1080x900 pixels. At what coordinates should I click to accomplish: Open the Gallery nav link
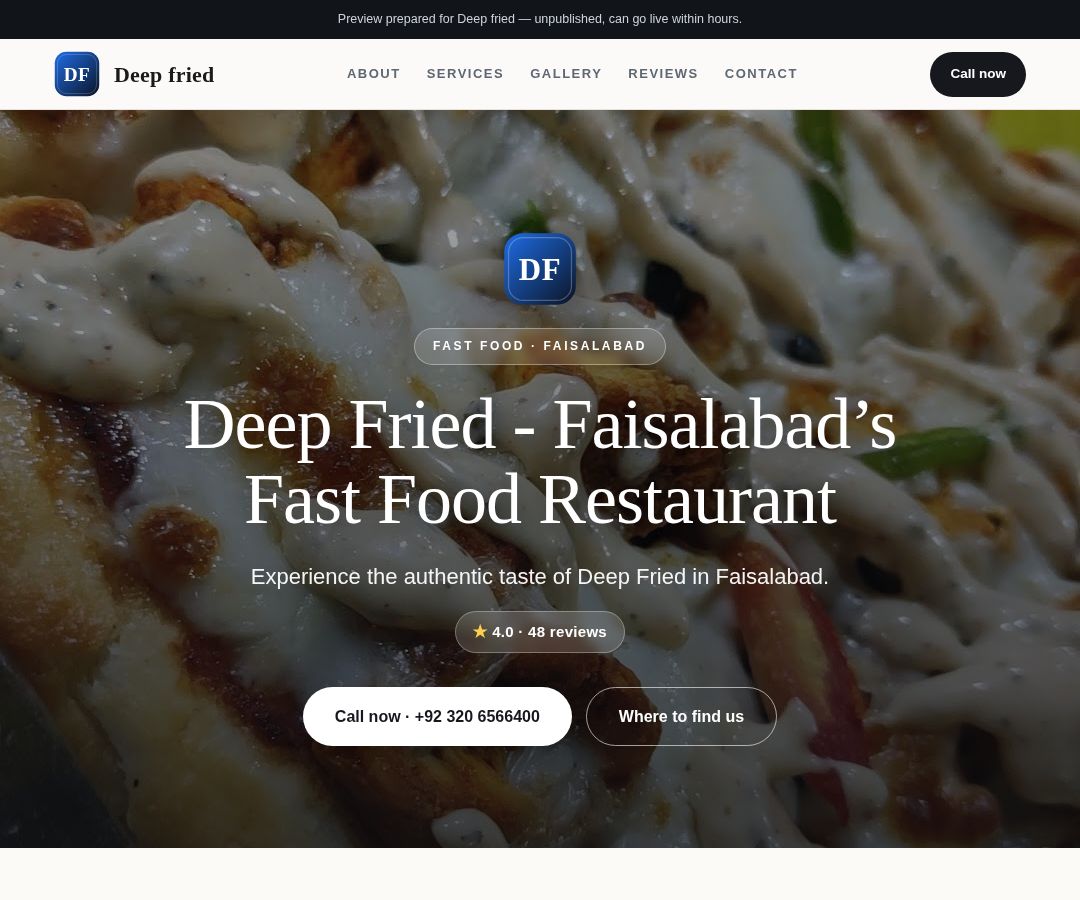[x=565, y=74]
